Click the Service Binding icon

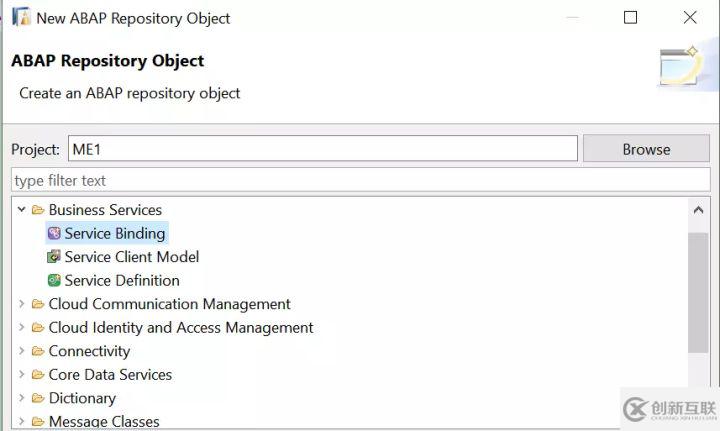click(54, 233)
